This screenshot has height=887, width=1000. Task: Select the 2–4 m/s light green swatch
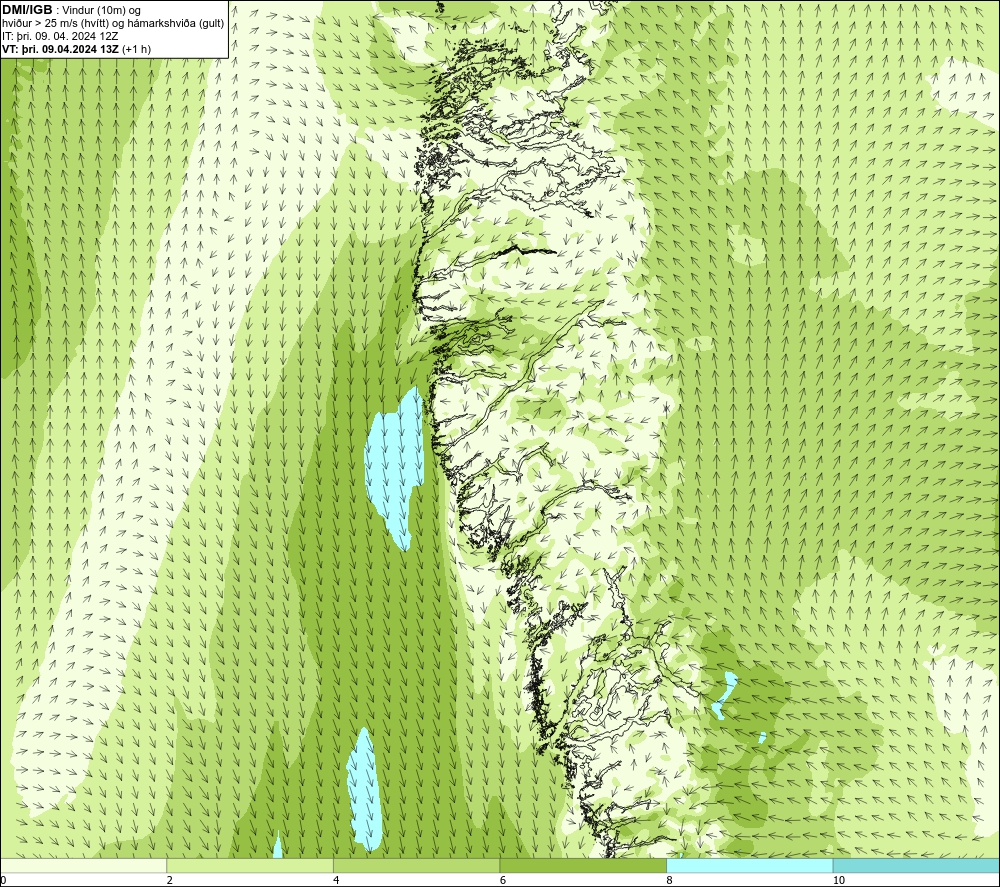pyautogui.click(x=250, y=865)
